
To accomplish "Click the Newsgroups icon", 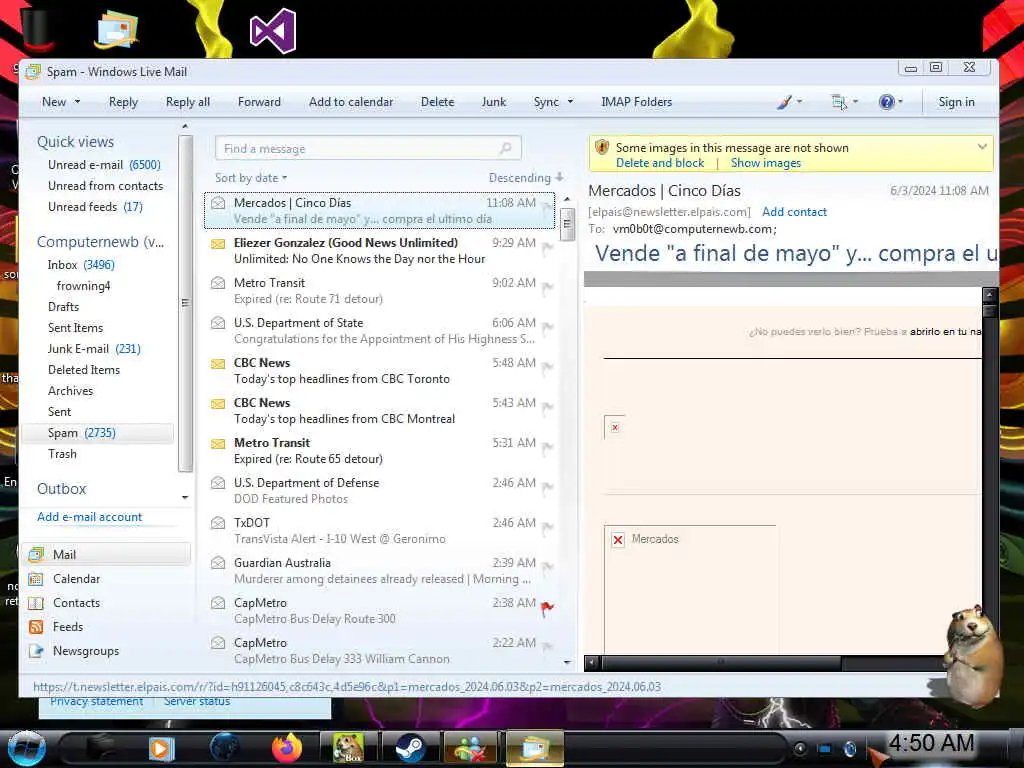I will point(37,651).
